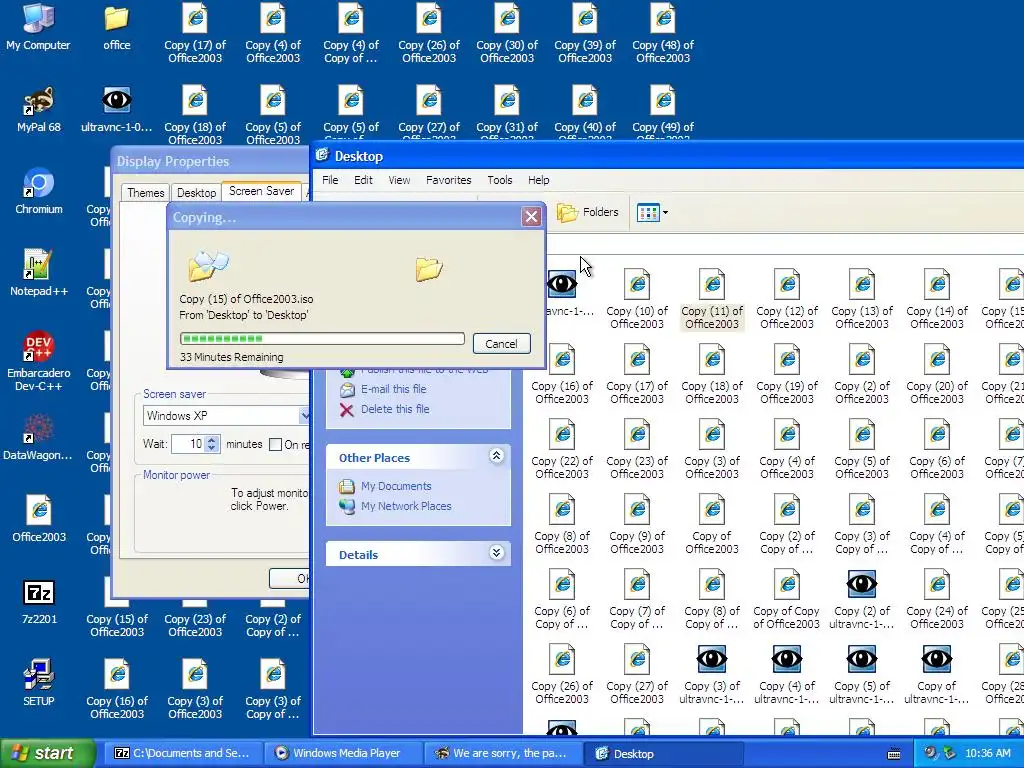Click the wait minutes input field
The width and height of the screenshot is (1024, 768).
[188, 444]
